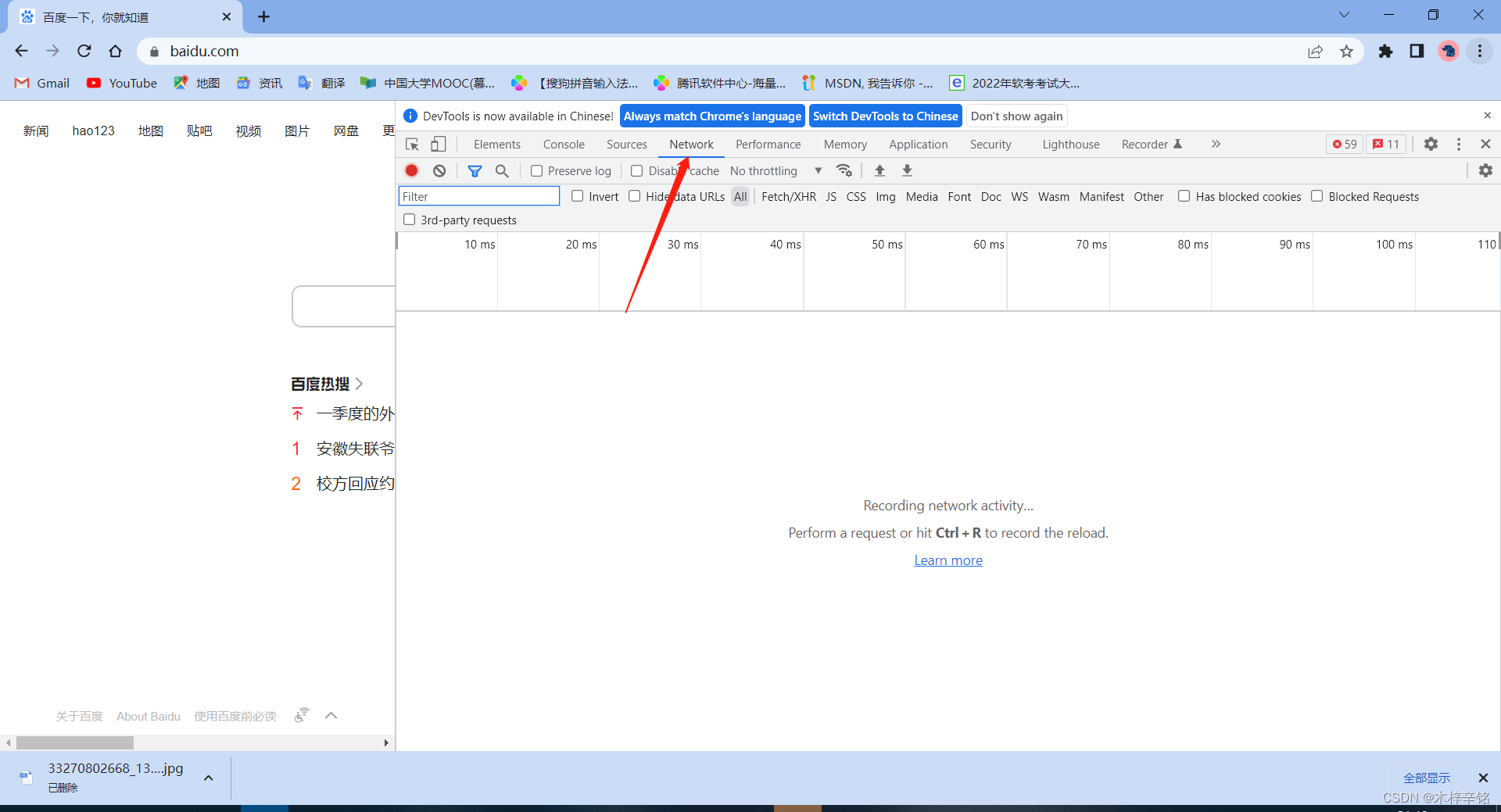Open DevTools main settings gear
Image resolution: width=1501 pixels, height=812 pixels.
point(1431,144)
